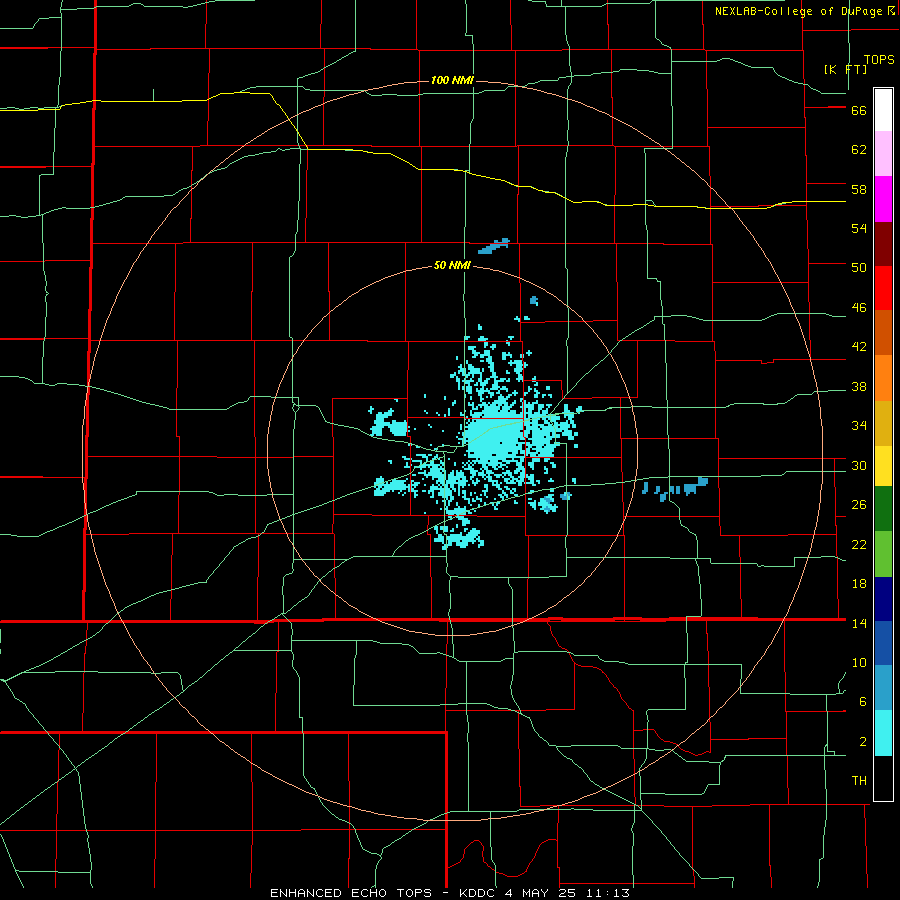Click the 100 NMI range ring label
Screen dimensions: 900x900
(x=452, y=80)
